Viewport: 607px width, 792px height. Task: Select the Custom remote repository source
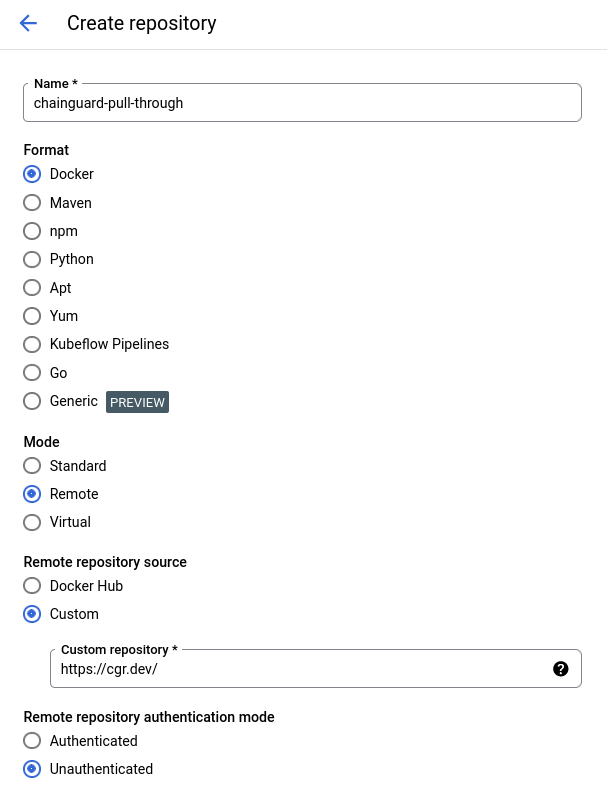32,614
